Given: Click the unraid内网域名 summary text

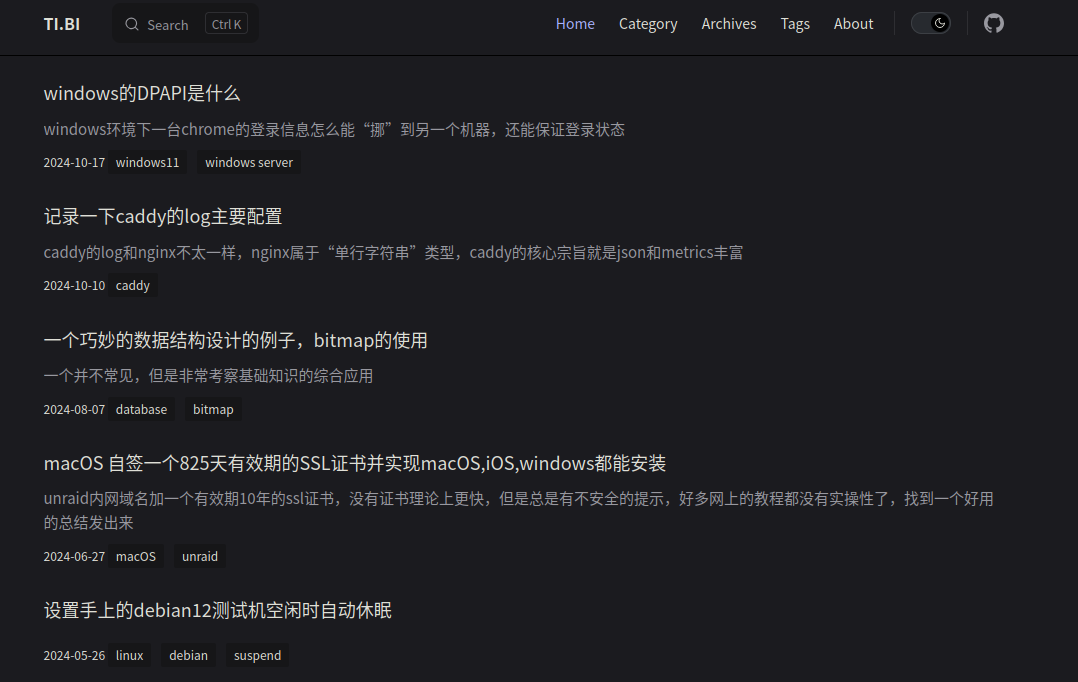Looking at the screenshot, I should point(518,511).
